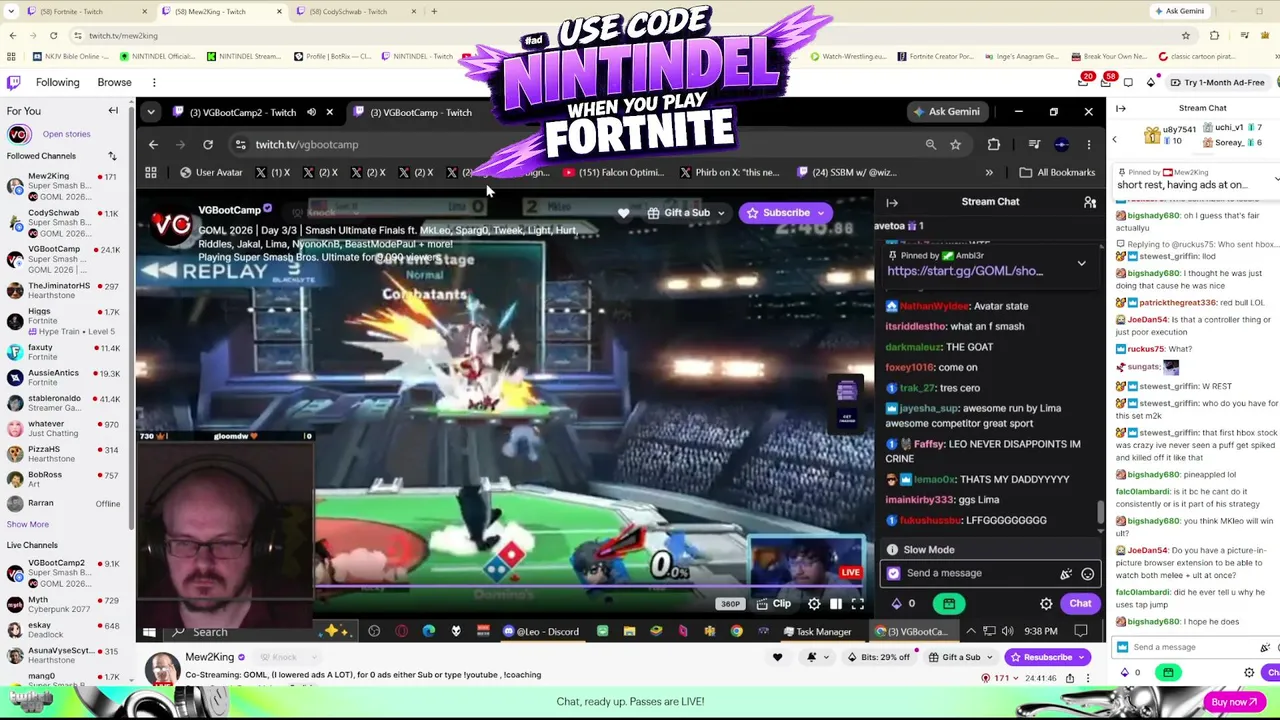Open Mew2King chat settings gear

pos(1249,673)
